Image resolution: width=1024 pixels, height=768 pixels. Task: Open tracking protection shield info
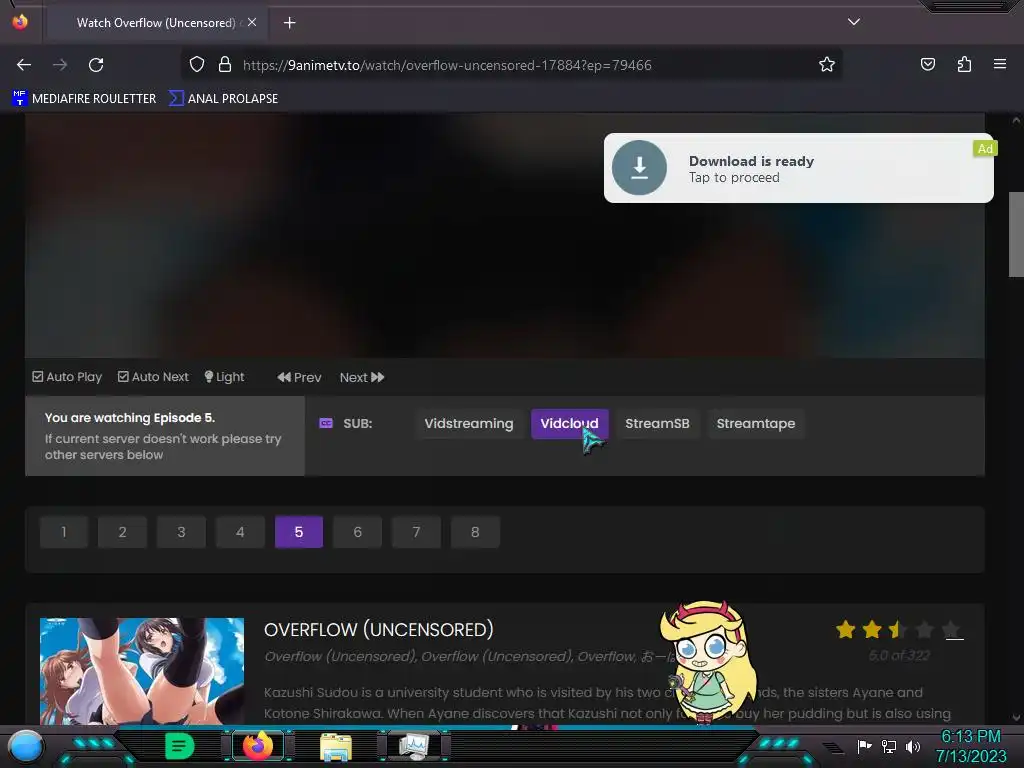[x=197, y=65]
